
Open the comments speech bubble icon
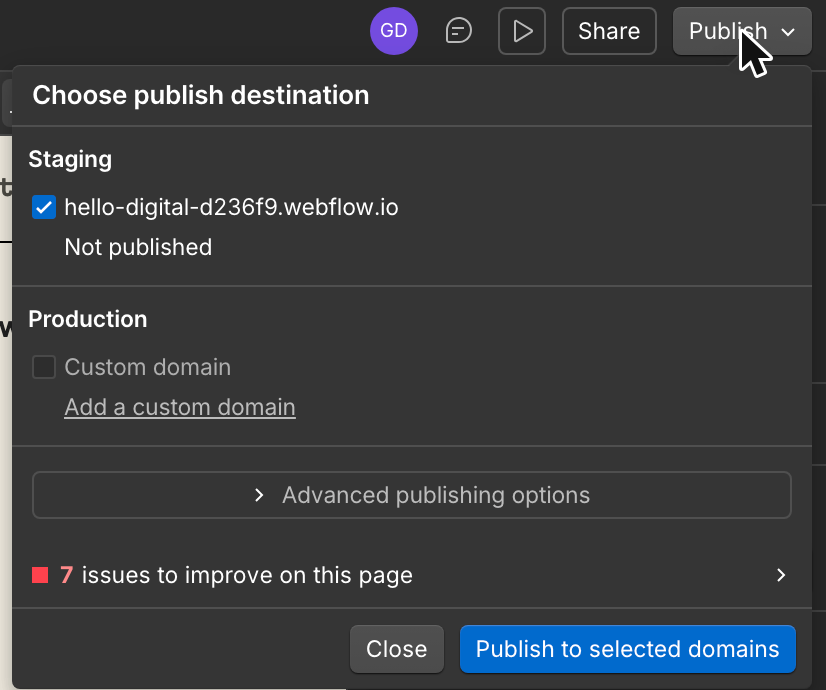(458, 31)
